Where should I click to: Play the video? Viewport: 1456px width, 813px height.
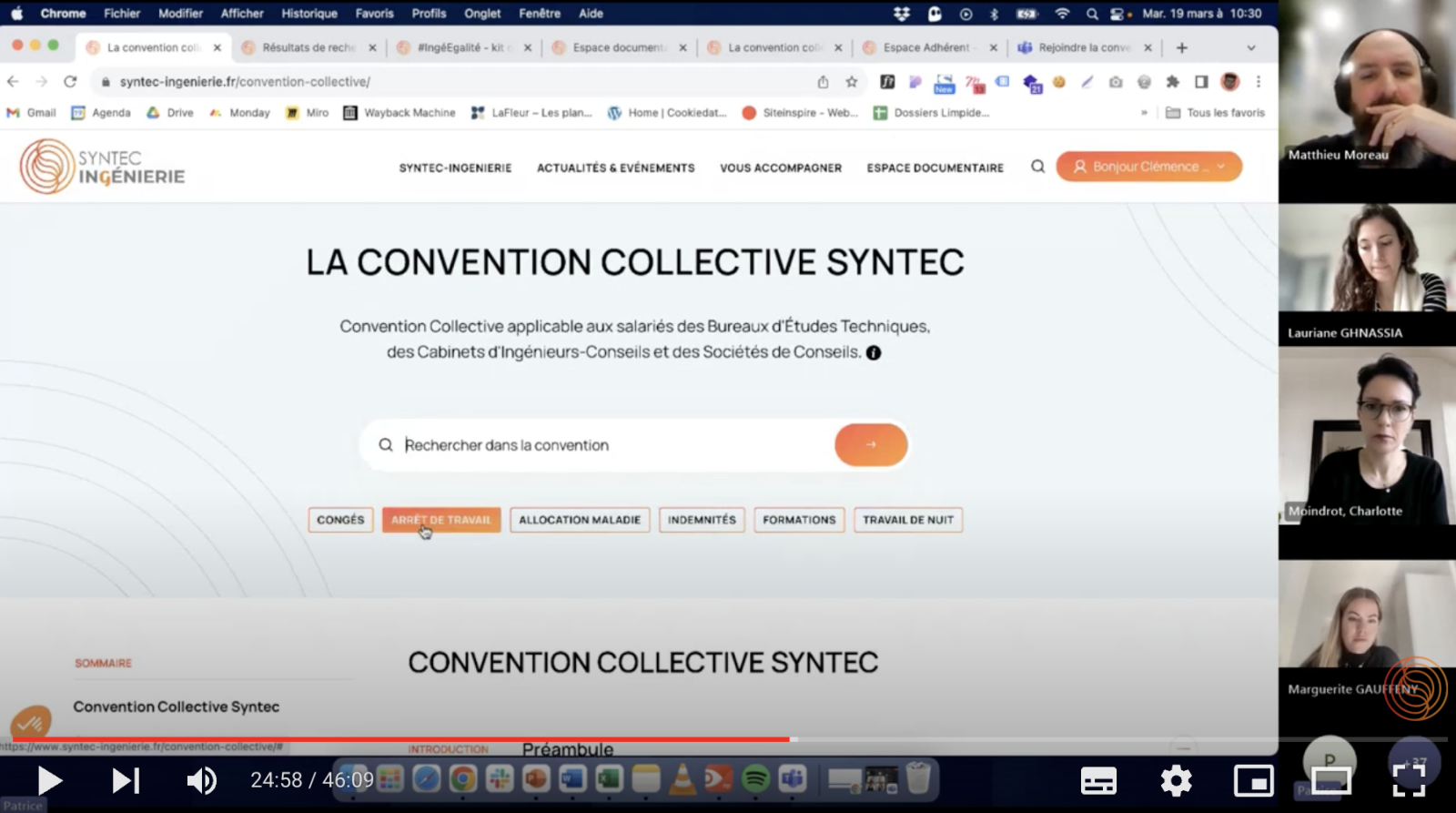click(x=49, y=780)
